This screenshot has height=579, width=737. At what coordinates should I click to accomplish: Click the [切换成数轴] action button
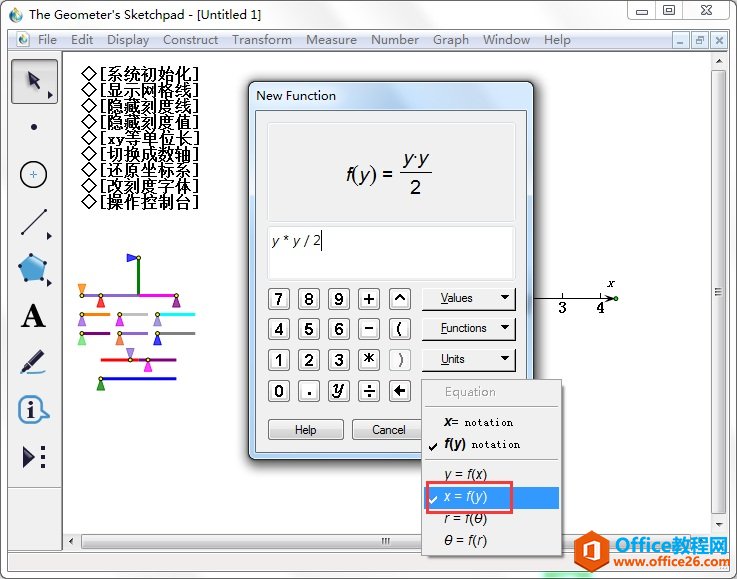click(140, 154)
